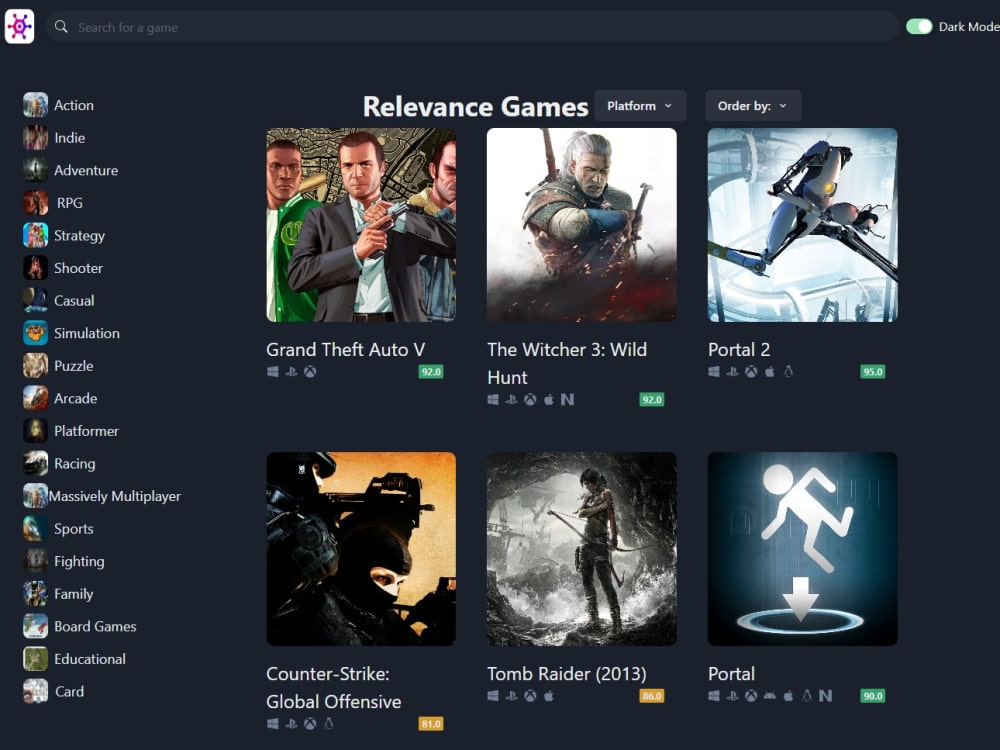The height and width of the screenshot is (750, 1000).
Task: Click The Witcher 3: Wild Hunt title
Action: point(567,364)
